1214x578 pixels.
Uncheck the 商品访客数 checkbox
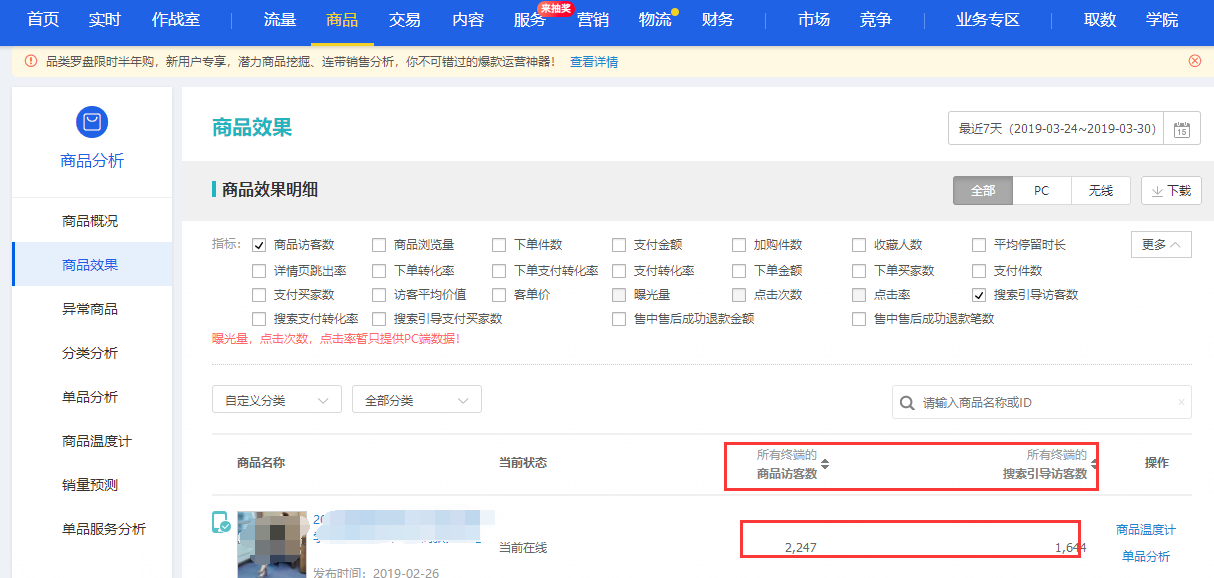(x=259, y=245)
